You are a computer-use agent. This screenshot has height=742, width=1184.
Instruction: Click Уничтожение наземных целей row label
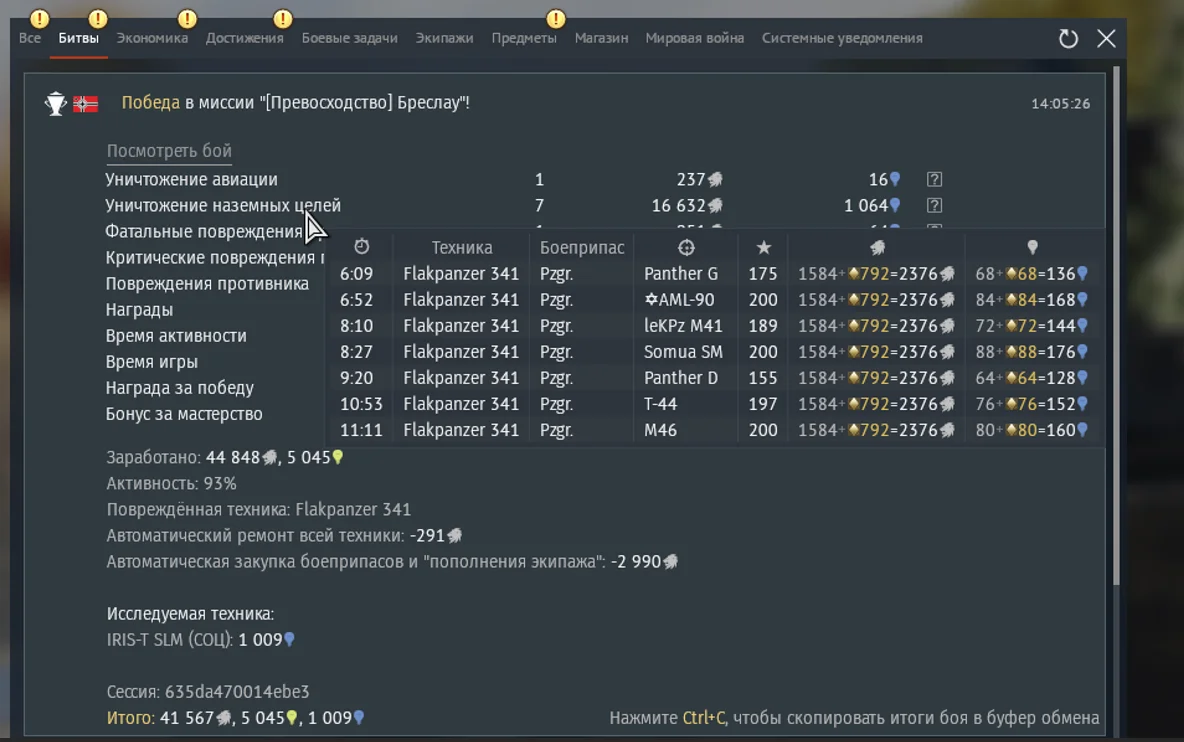pos(223,205)
